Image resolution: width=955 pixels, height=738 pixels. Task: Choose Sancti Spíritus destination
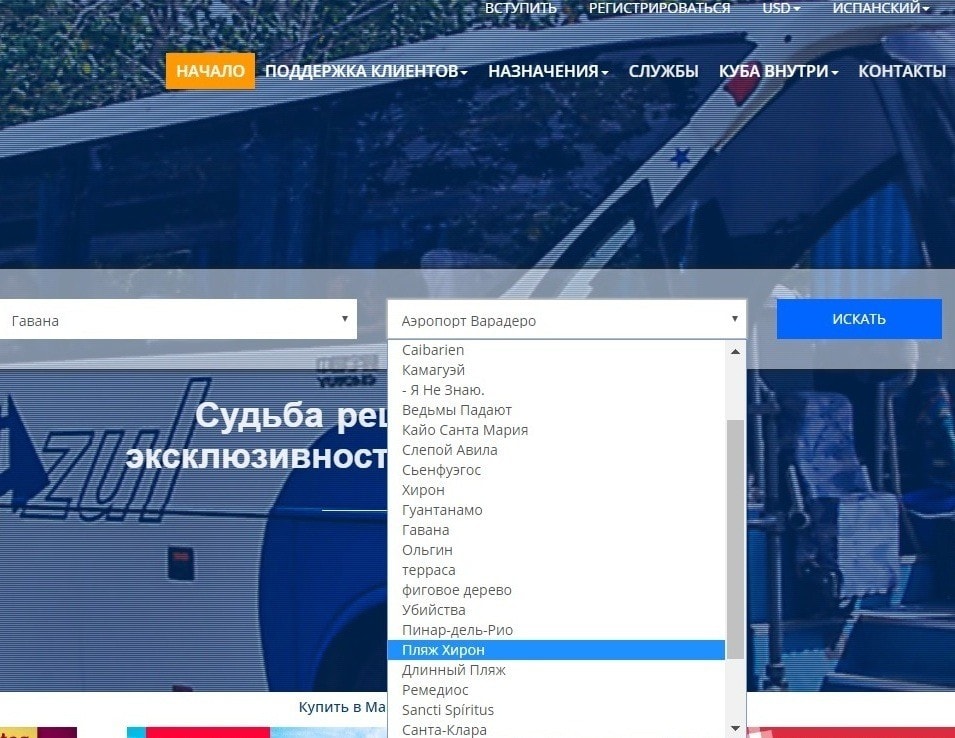(x=557, y=710)
